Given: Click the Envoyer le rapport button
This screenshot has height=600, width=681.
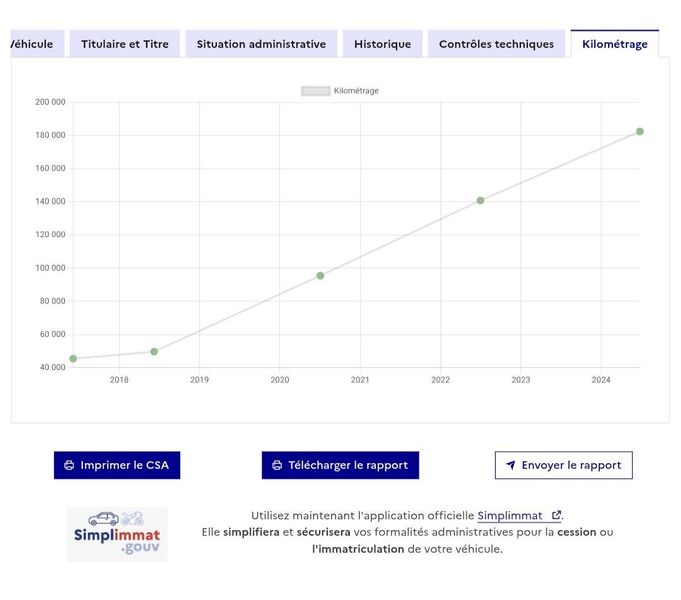Looking at the screenshot, I should pyautogui.click(x=563, y=465).
